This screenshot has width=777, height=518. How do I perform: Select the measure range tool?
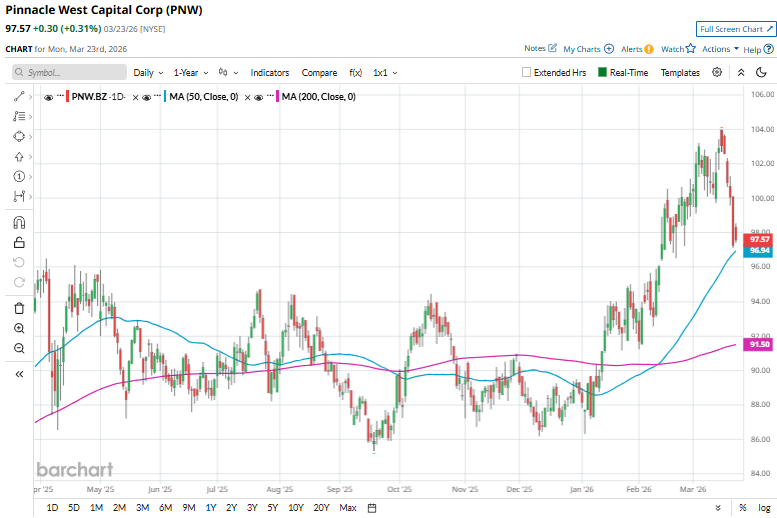point(19,196)
